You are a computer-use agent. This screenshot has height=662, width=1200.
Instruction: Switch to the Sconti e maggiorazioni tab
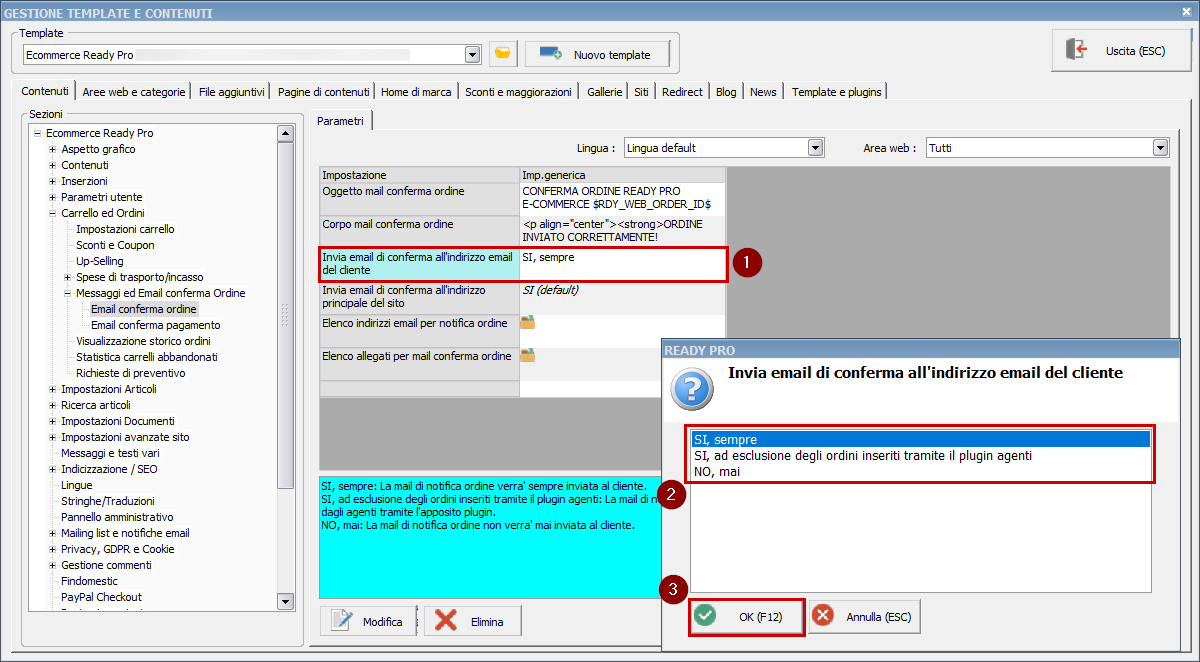click(x=518, y=91)
